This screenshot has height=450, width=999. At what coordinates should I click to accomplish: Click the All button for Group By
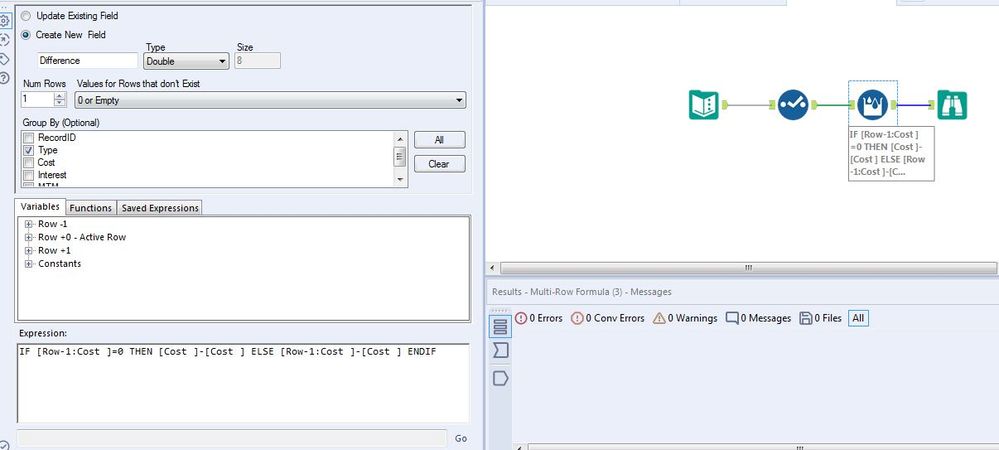pos(440,140)
